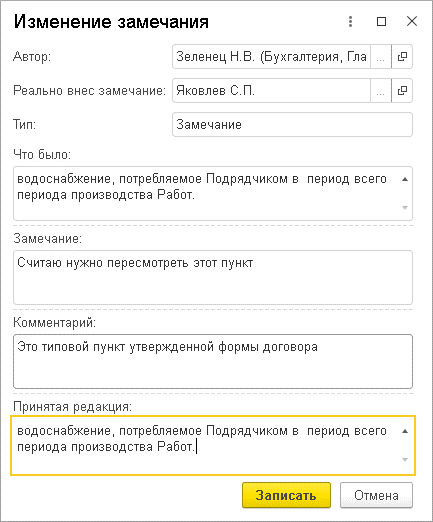This screenshot has width=433, height=522.
Task: Click into the Принятая редакция text area
Action: pyautogui.click(x=207, y=446)
